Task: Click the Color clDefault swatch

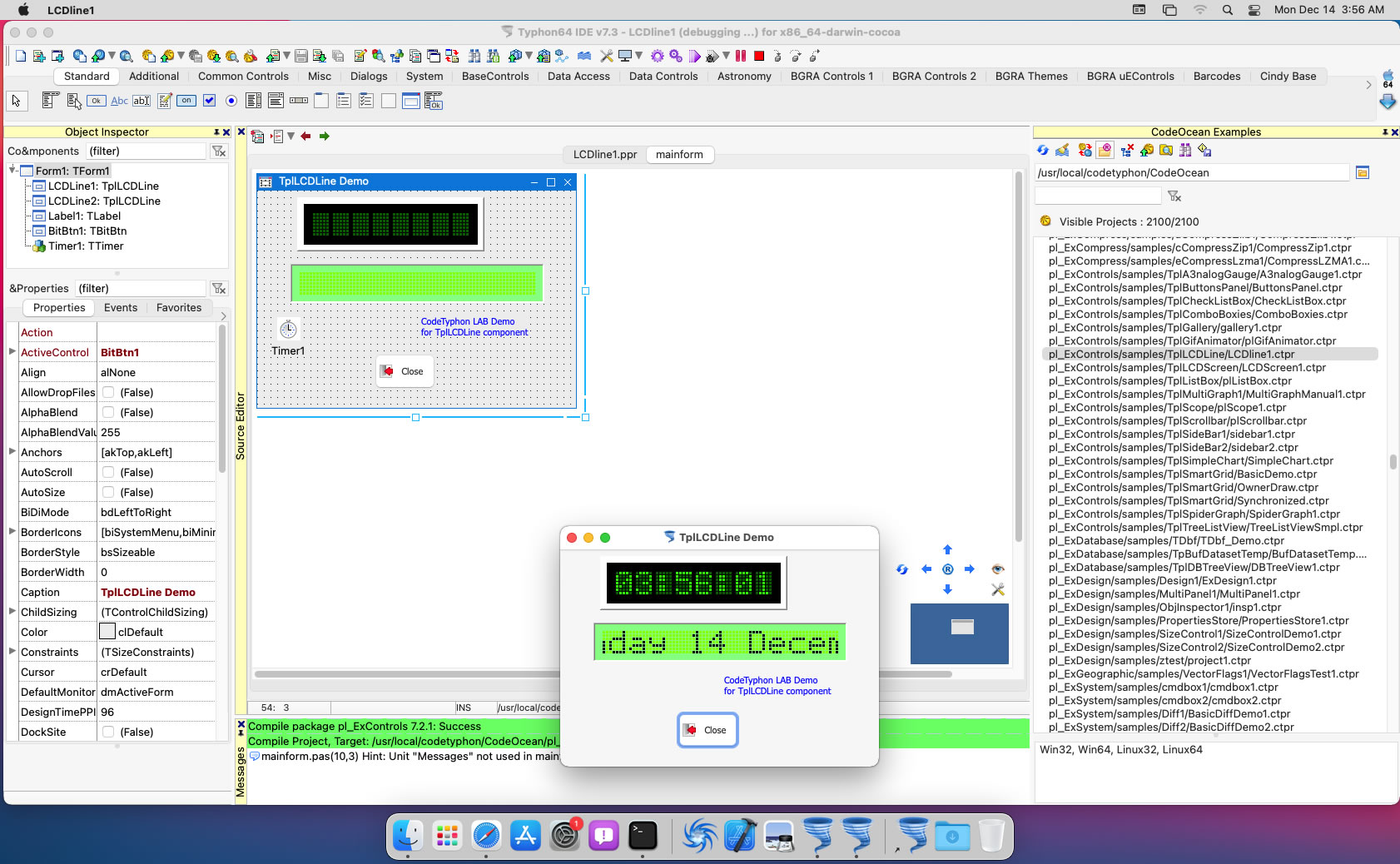Action: tap(107, 632)
